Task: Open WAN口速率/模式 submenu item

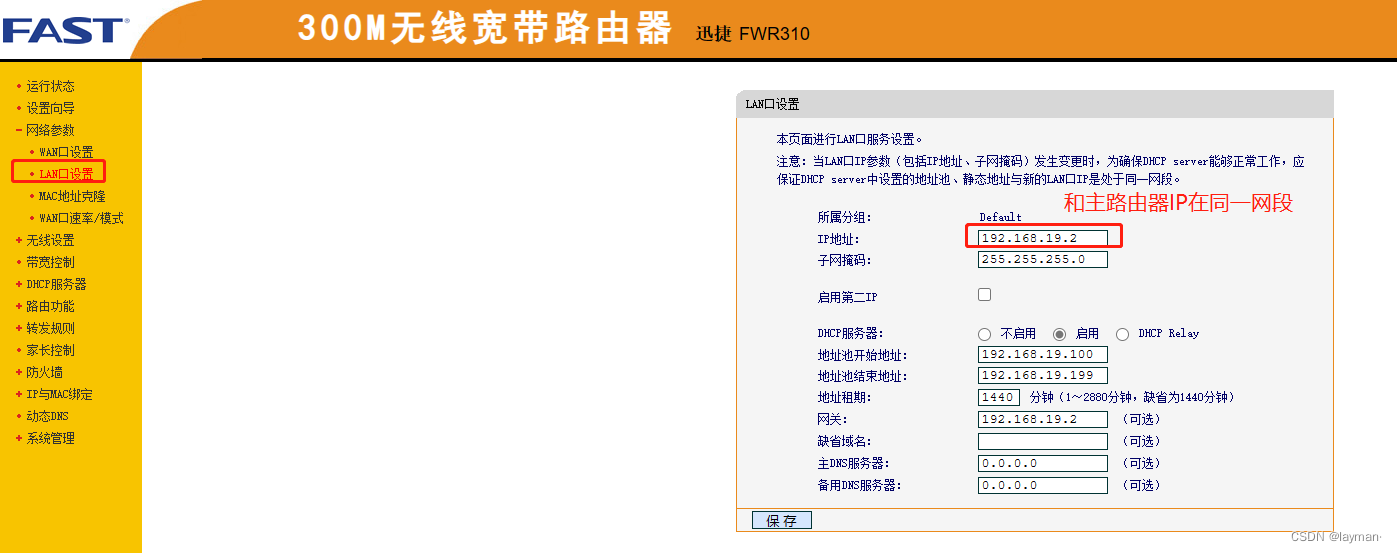Action: click(x=81, y=218)
